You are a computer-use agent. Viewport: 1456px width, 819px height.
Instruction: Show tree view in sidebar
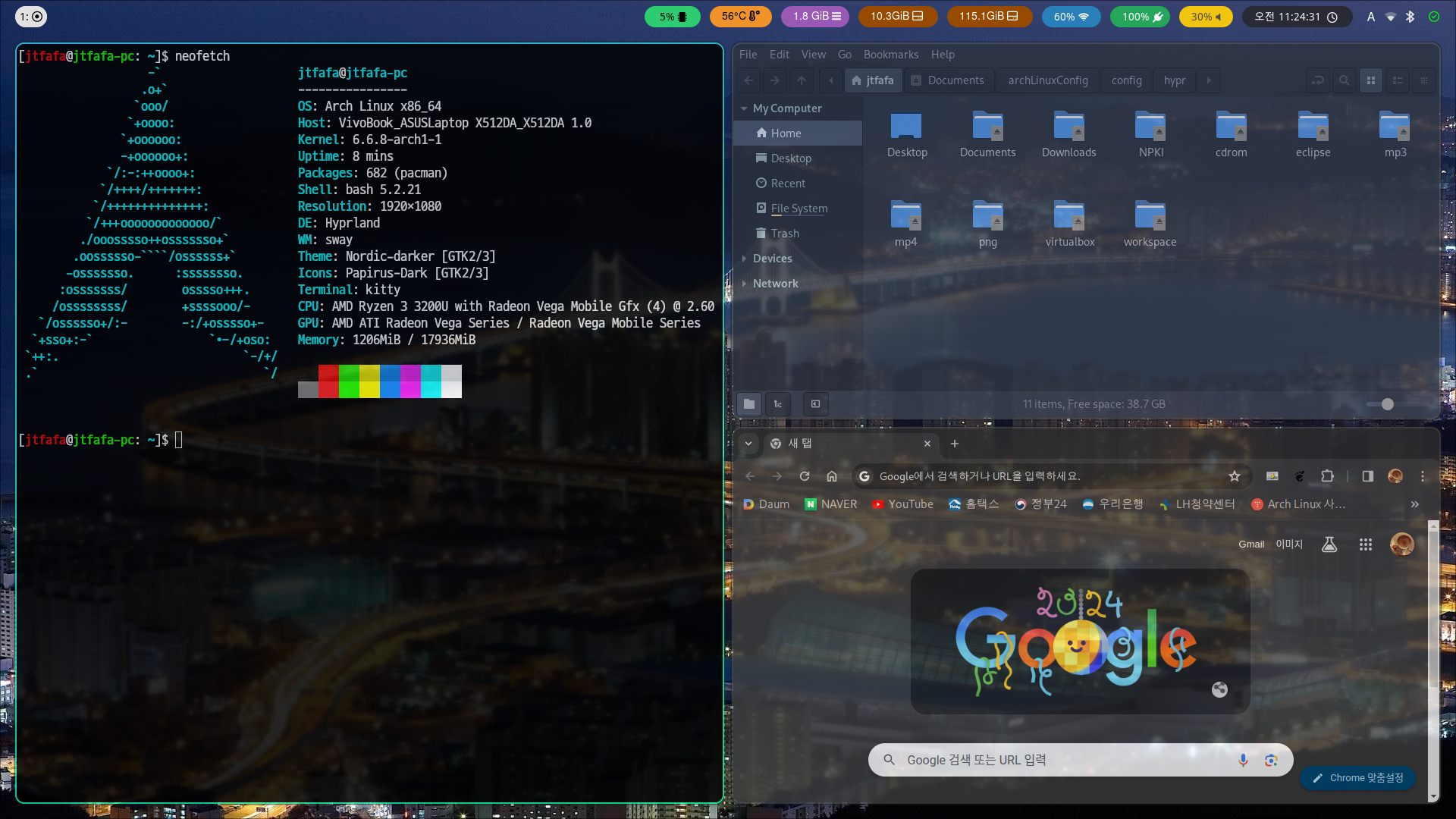tap(778, 404)
